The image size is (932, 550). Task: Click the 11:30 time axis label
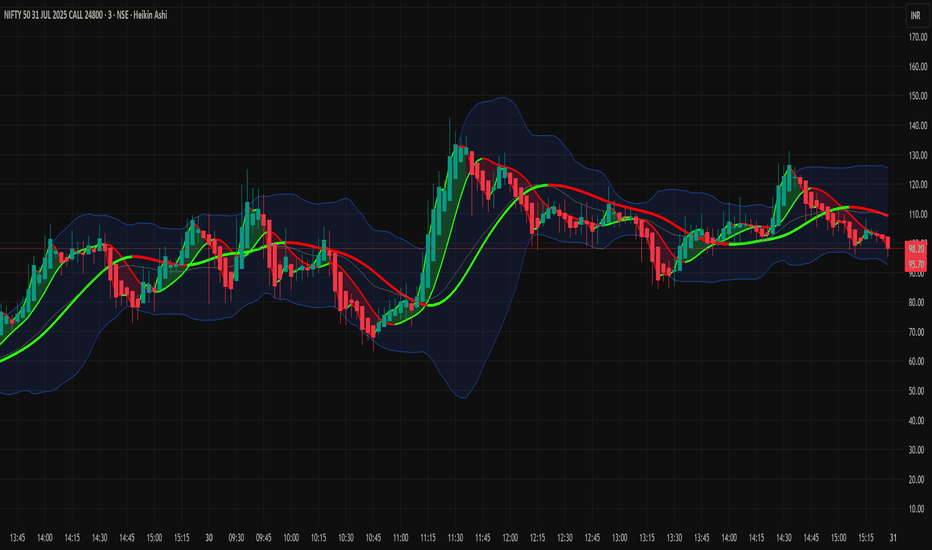click(x=455, y=538)
